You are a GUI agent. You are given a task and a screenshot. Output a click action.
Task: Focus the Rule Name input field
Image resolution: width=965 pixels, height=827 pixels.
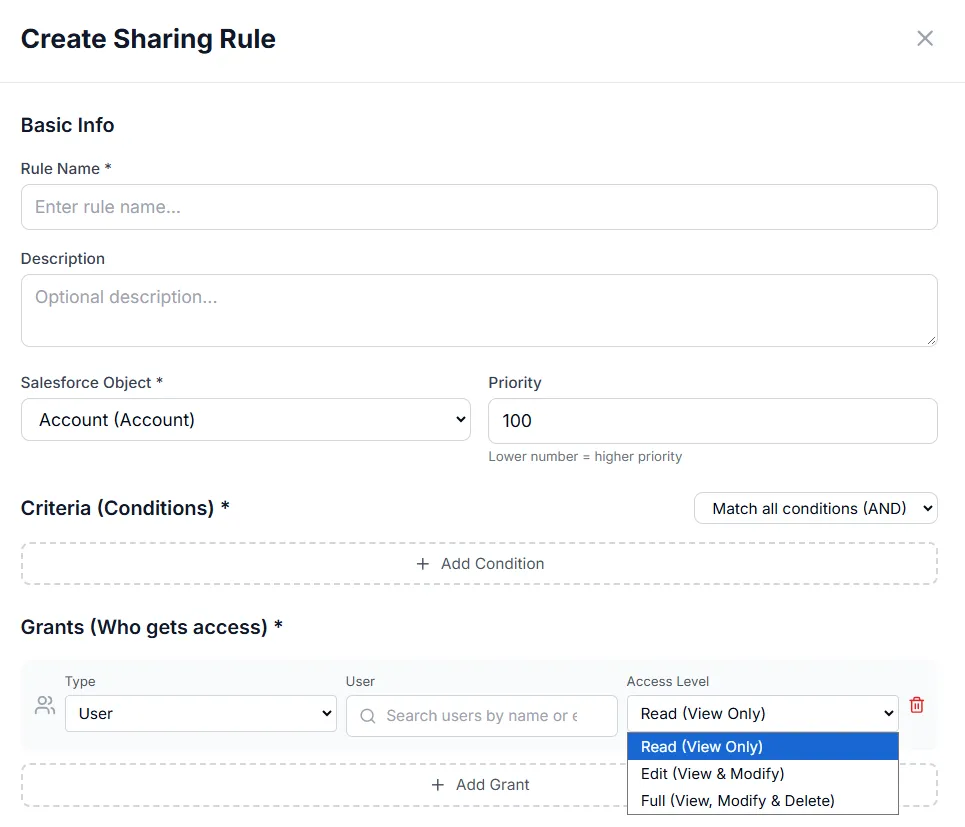pos(479,207)
